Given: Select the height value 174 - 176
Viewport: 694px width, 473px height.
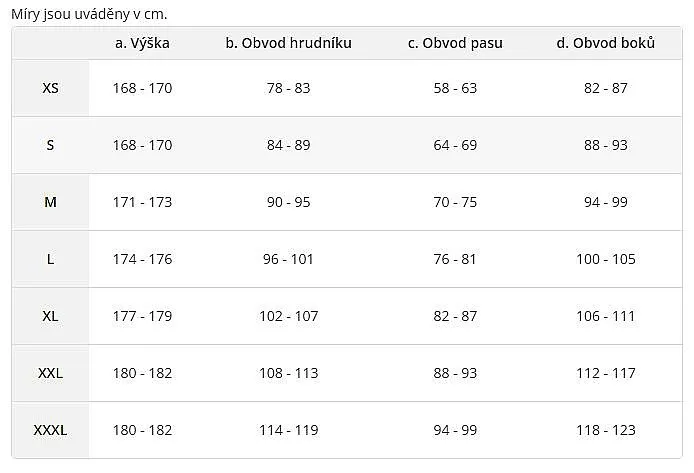Looking at the screenshot, I should pyautogui.click(x=142, y=259).
